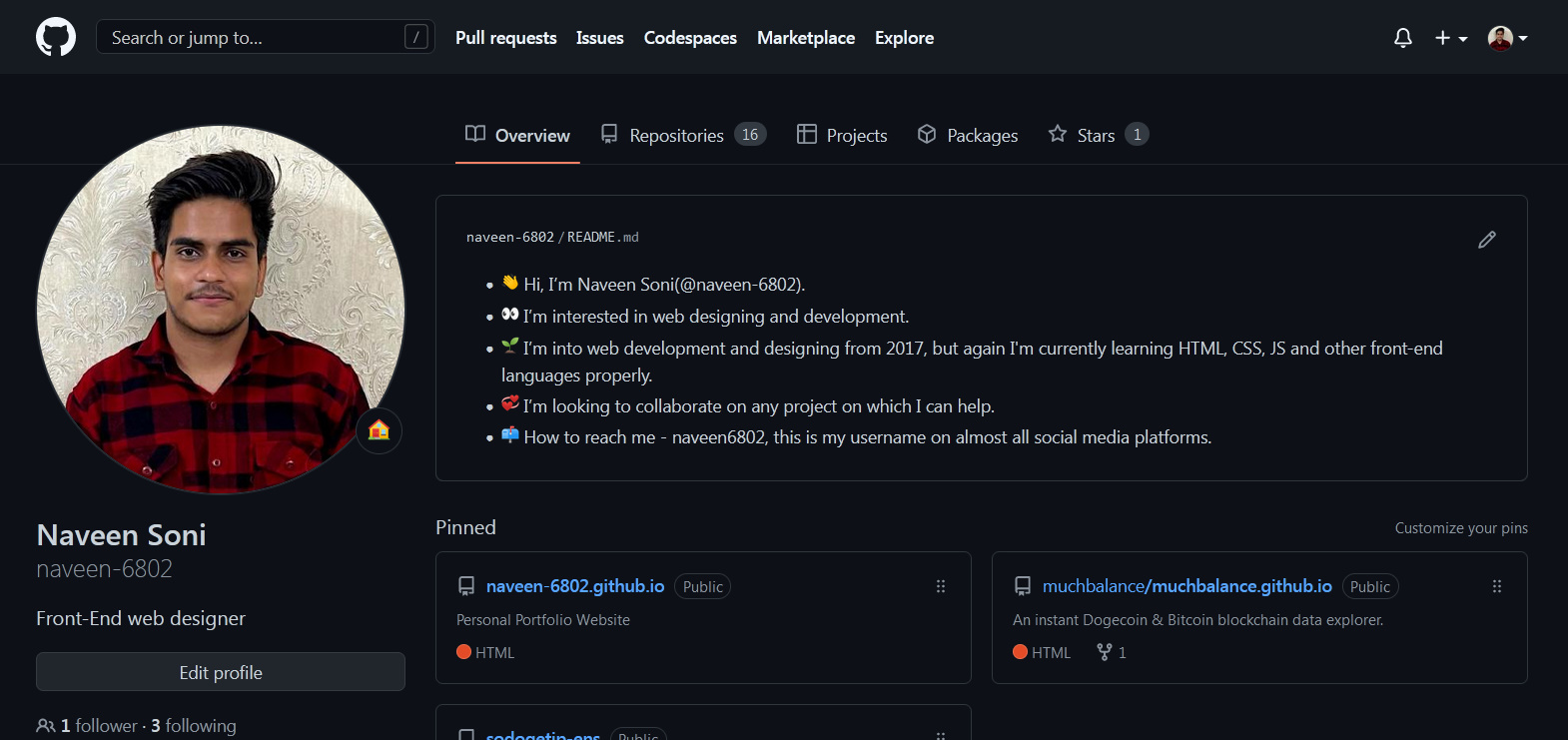
Task: Click drag handle on naveen-6802.github.io pin
Action: click(941, 586)
